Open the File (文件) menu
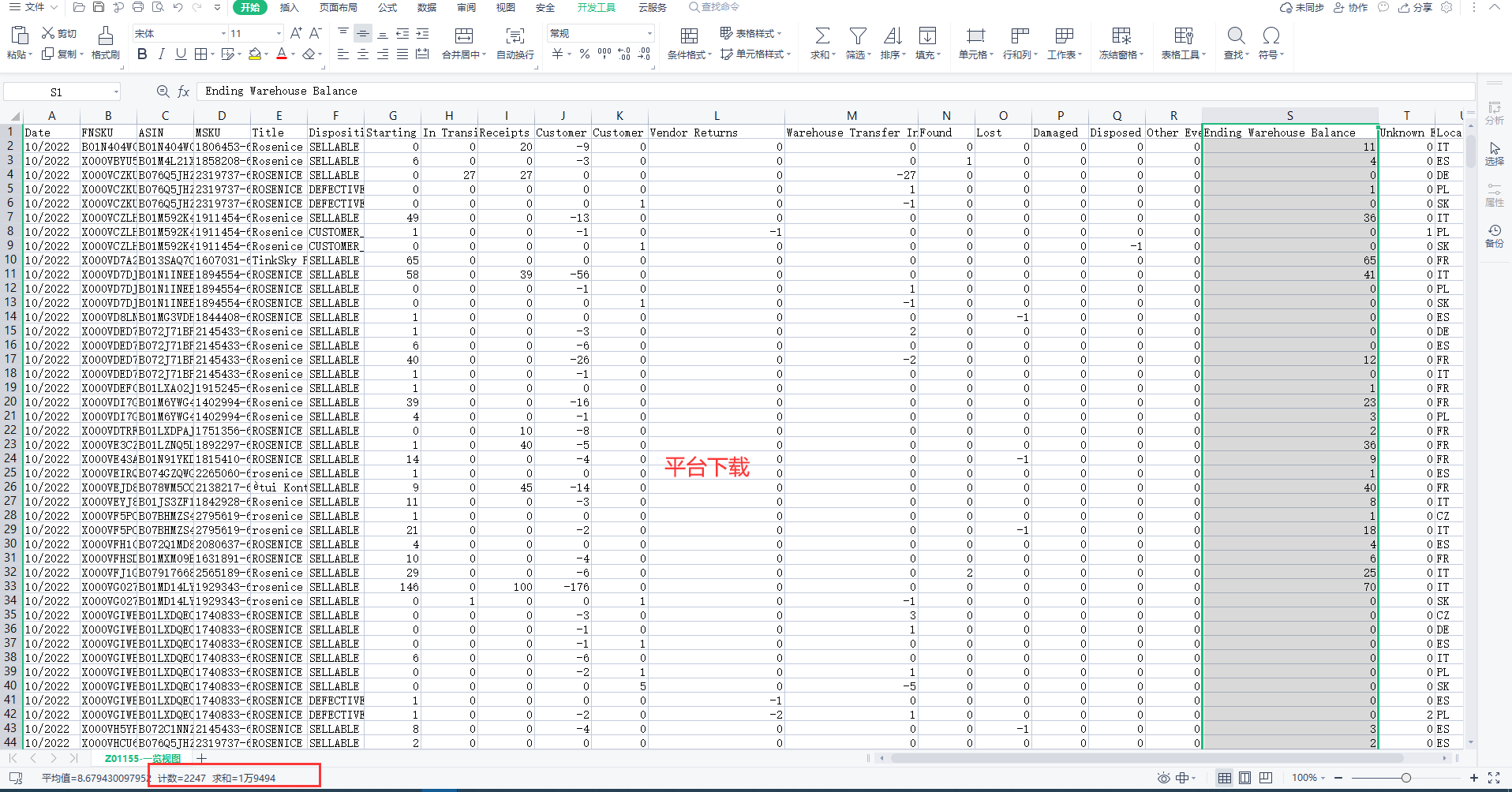The height and width of the screenshot is (792, 1512). click(x=34, y=7)
